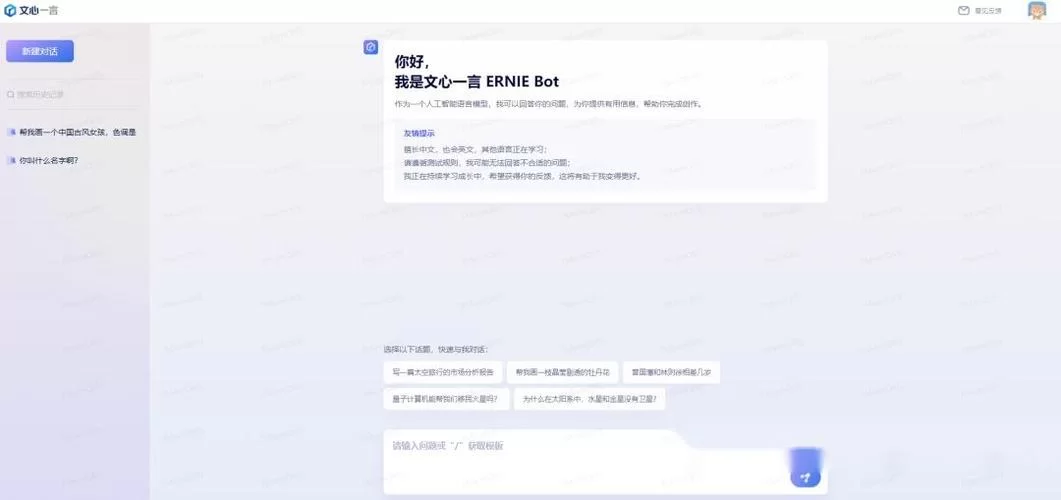Focus the 搜索历史记录 search field
This screenshot has height=500, width=1061.
click(x=71, y=95)
